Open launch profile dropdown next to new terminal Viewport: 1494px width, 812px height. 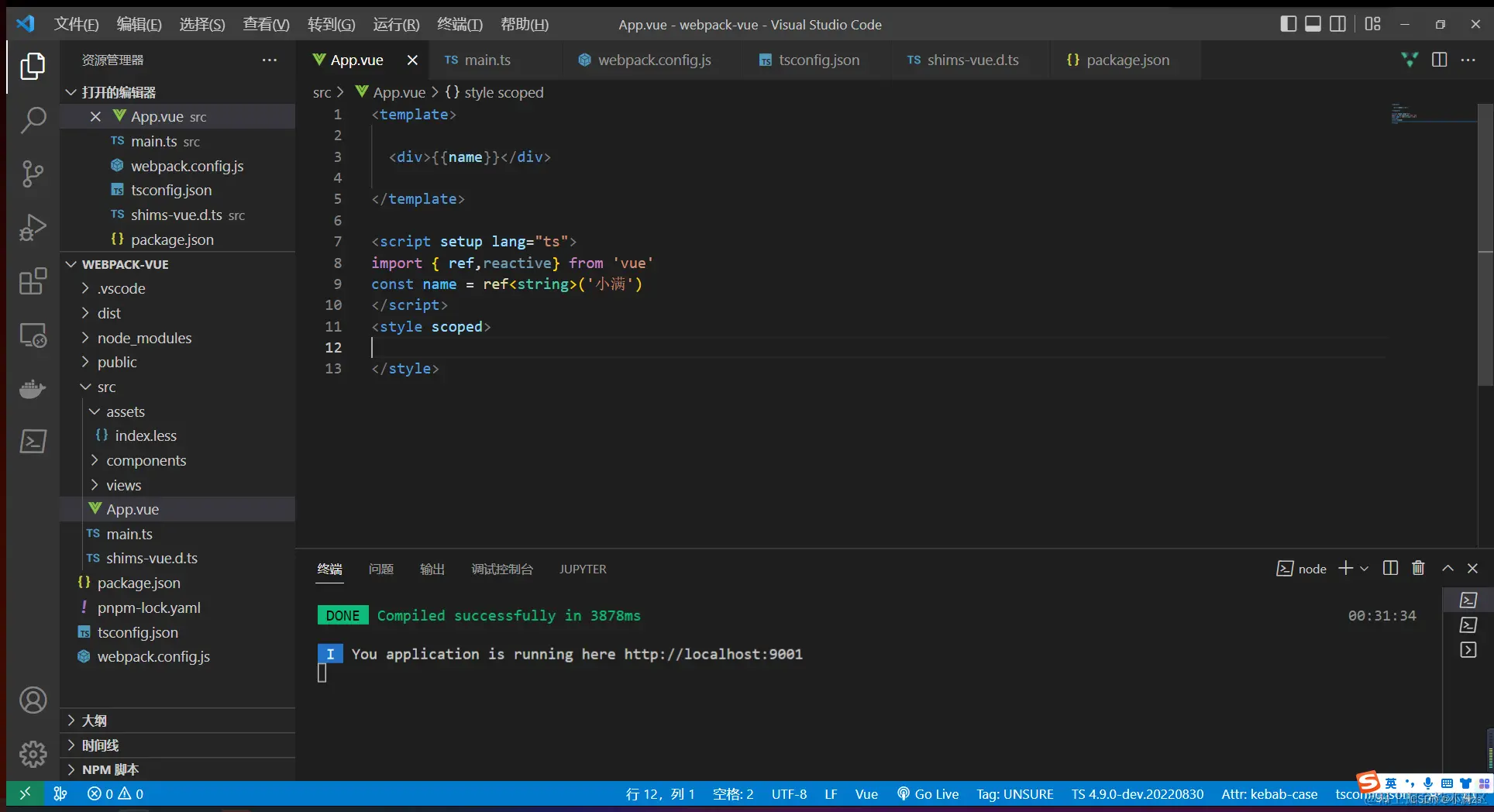coord(1365,568)
